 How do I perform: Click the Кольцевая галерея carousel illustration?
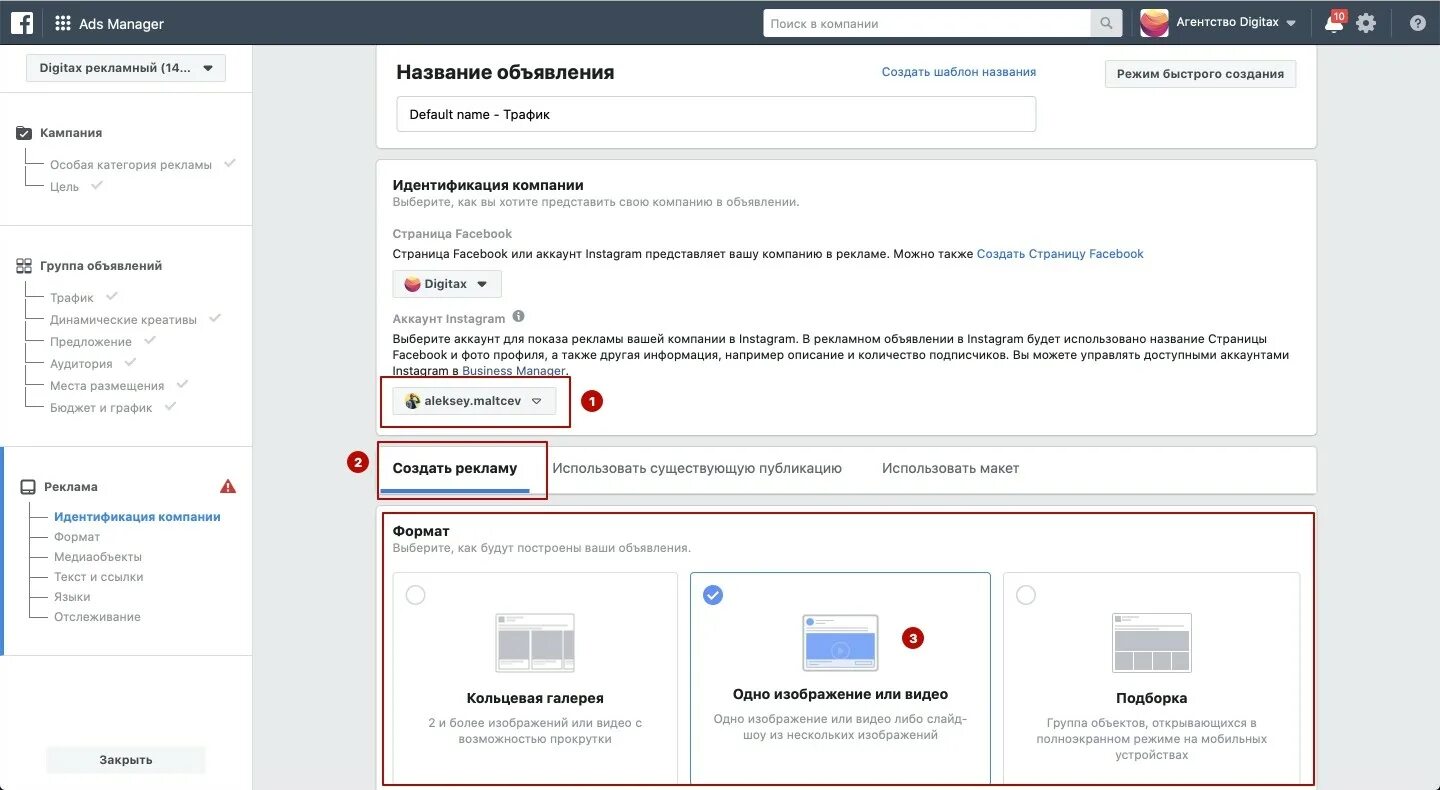click(535, 642)
